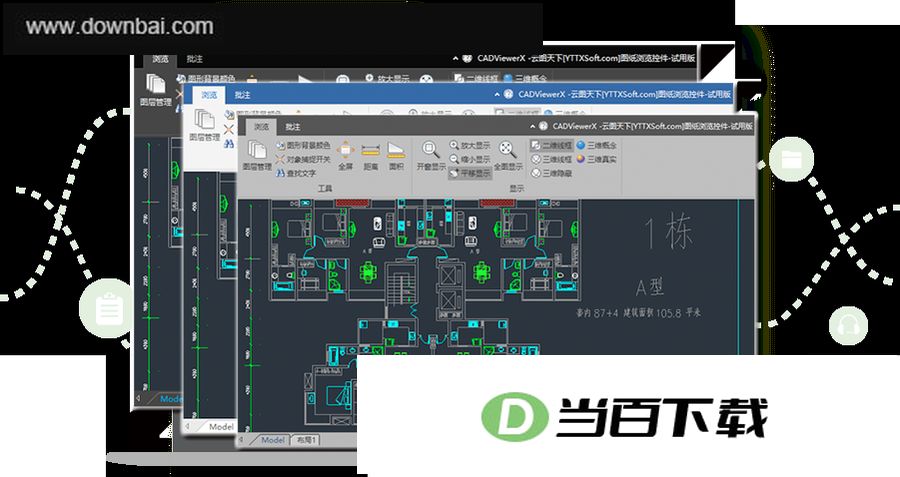Viewport: 900px width, 477px height.
Task: Open 图层管理 in the blue middle window
Action: [204, 125]
